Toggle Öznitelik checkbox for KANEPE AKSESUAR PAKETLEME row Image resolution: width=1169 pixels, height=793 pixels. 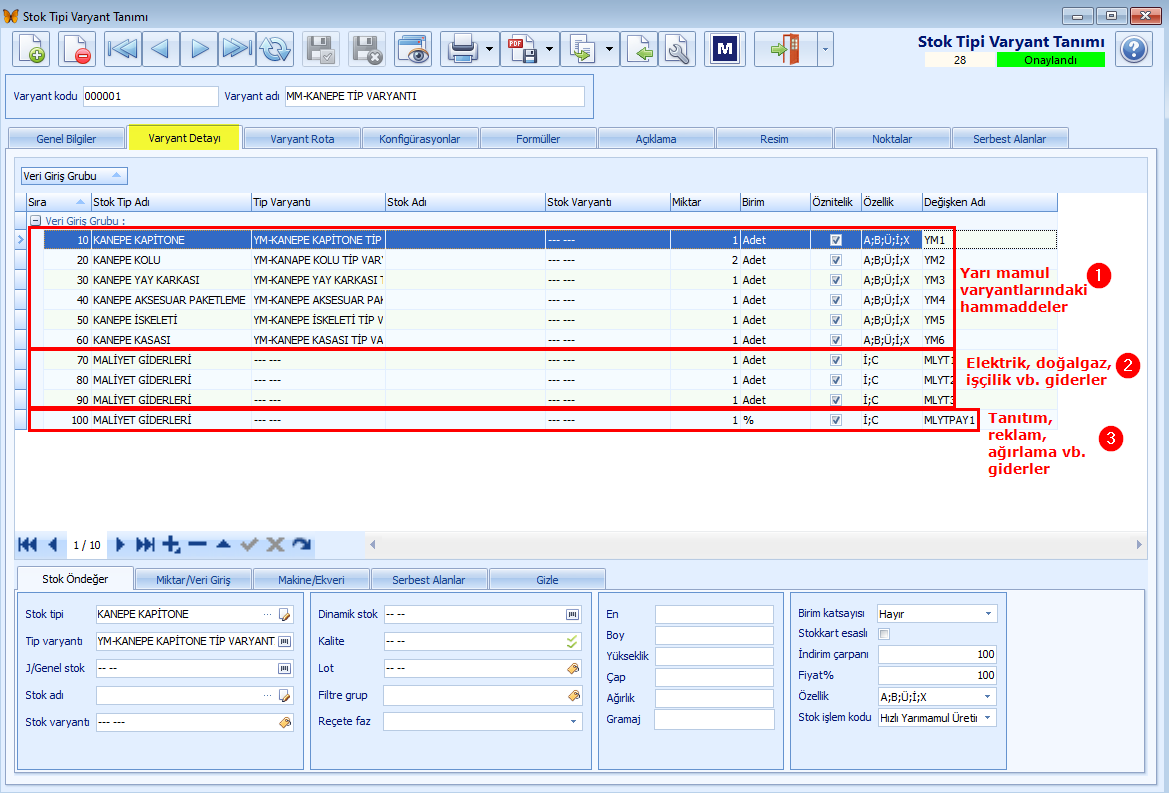[836, 300]
